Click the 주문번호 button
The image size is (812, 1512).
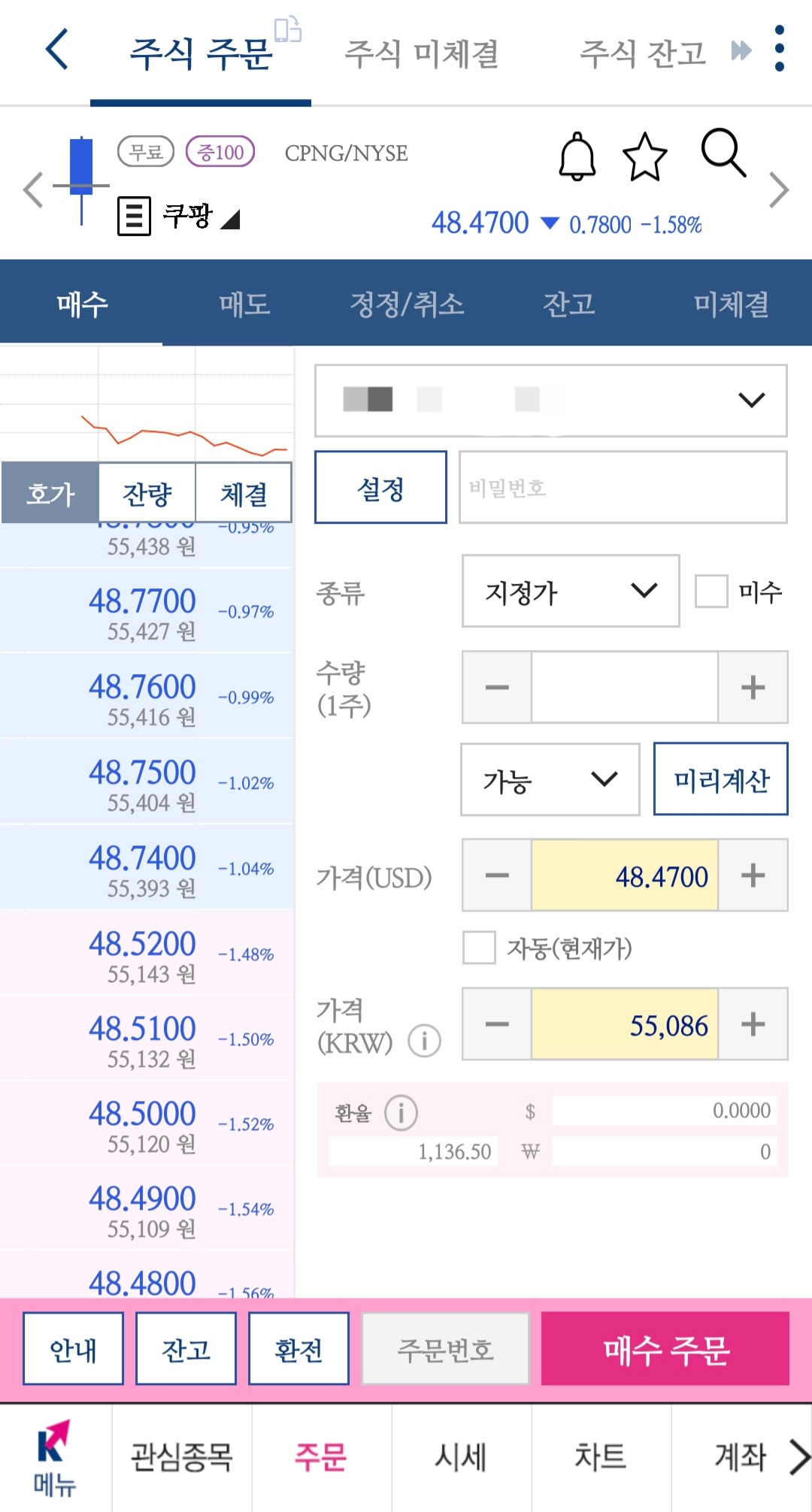(445, 1349)
